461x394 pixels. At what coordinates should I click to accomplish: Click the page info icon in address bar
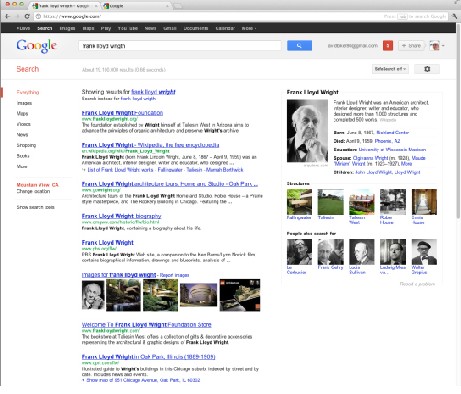click(x=38, y=16)
